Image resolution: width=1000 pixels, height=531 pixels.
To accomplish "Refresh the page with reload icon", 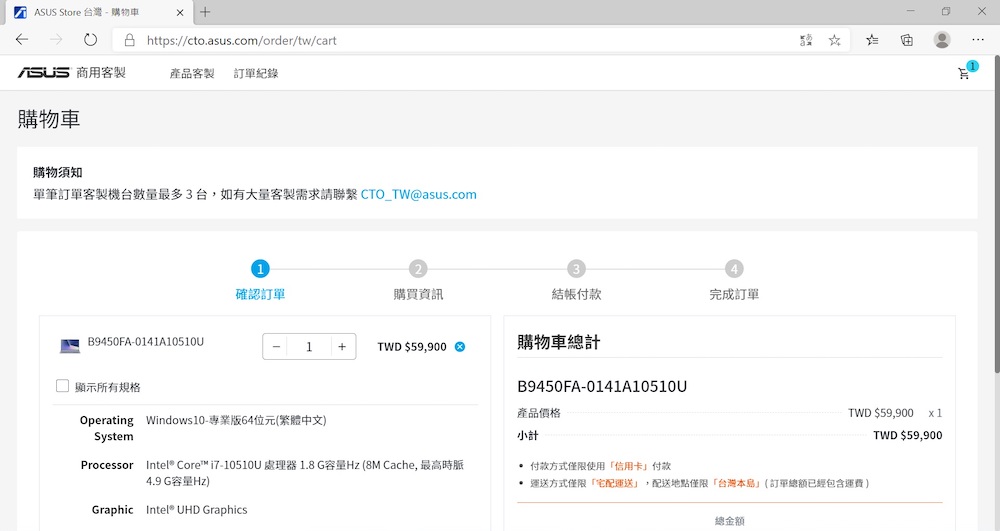I will point(90,40).
